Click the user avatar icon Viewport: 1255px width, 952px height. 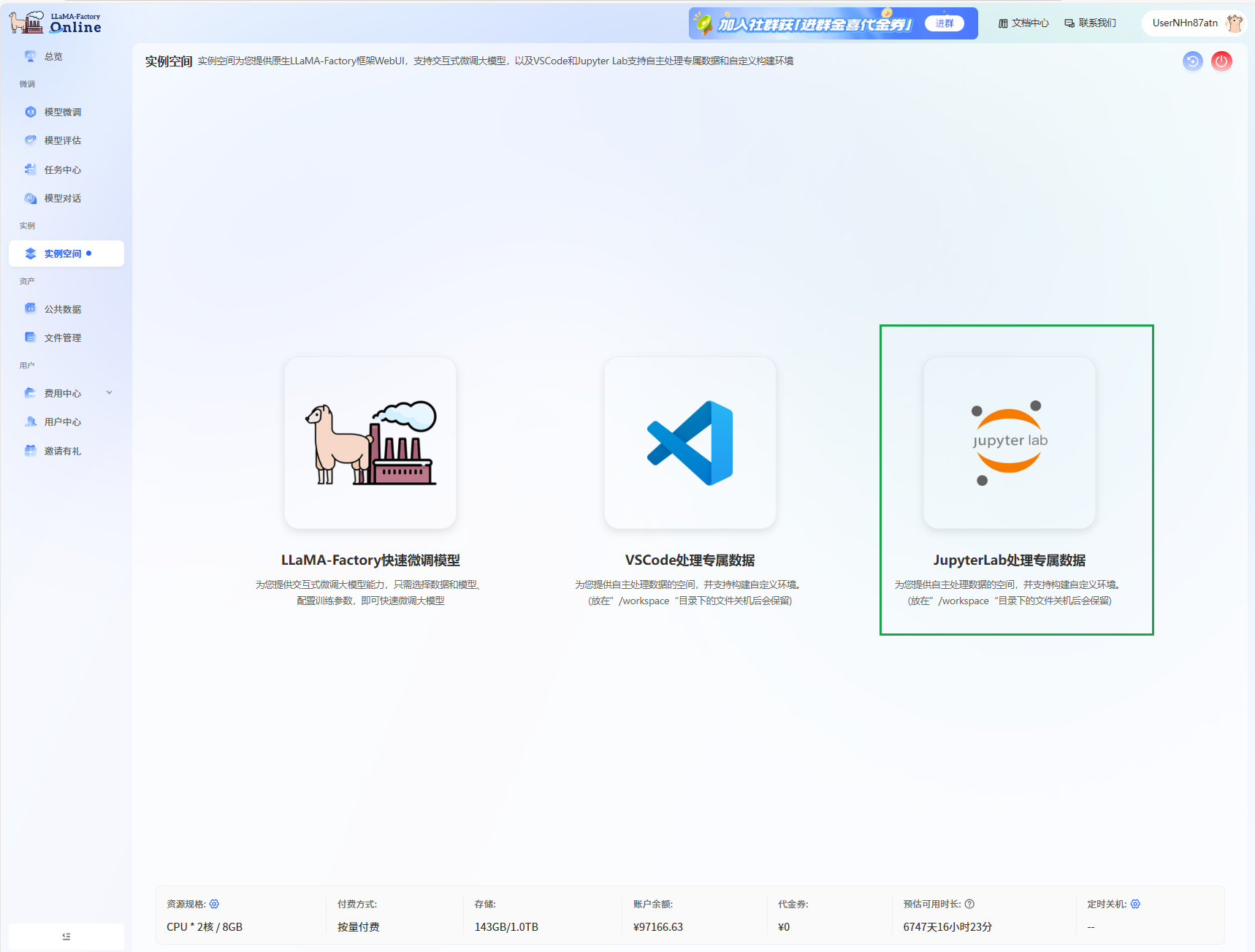click(x=1234, y=23)
